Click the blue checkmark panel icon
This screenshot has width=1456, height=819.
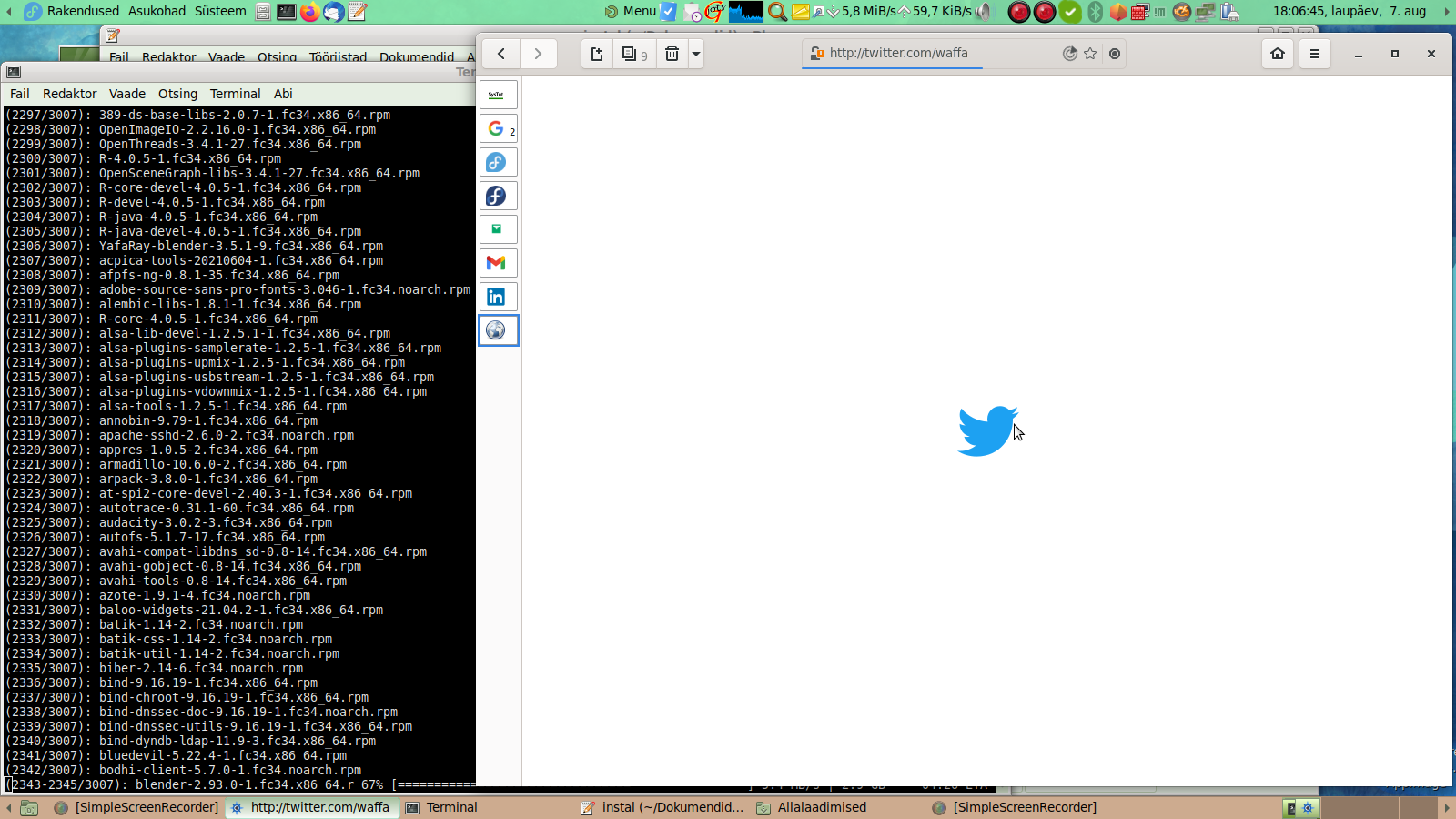(x=668, y=12)
